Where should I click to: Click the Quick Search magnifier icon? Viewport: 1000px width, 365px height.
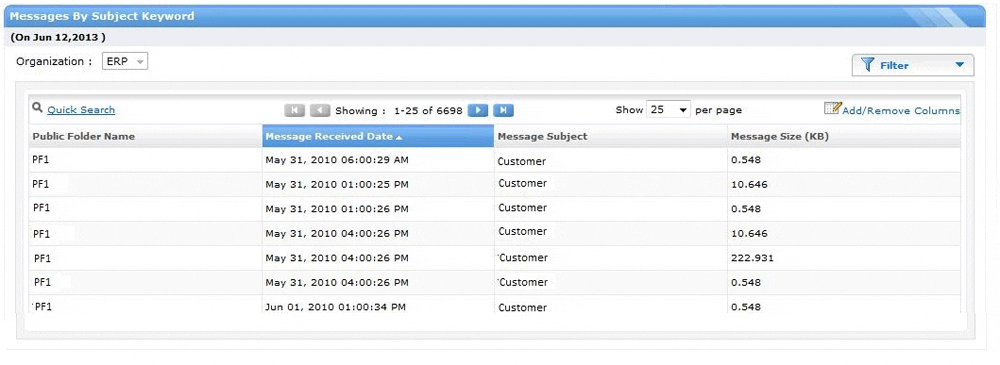(38, 109)
